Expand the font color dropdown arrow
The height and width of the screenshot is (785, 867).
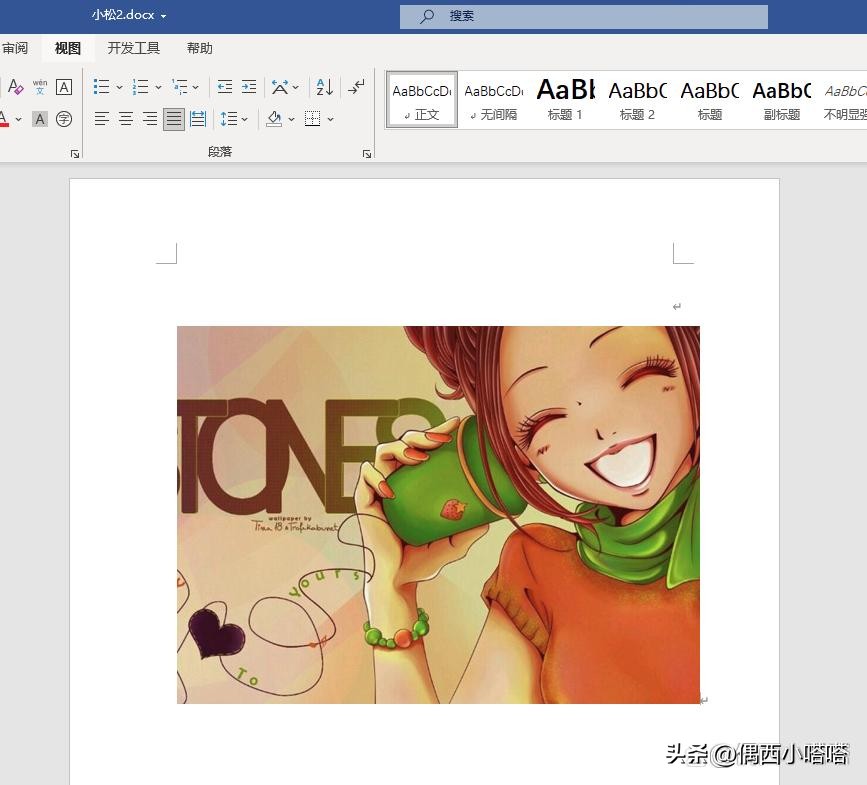click(19, 119)
